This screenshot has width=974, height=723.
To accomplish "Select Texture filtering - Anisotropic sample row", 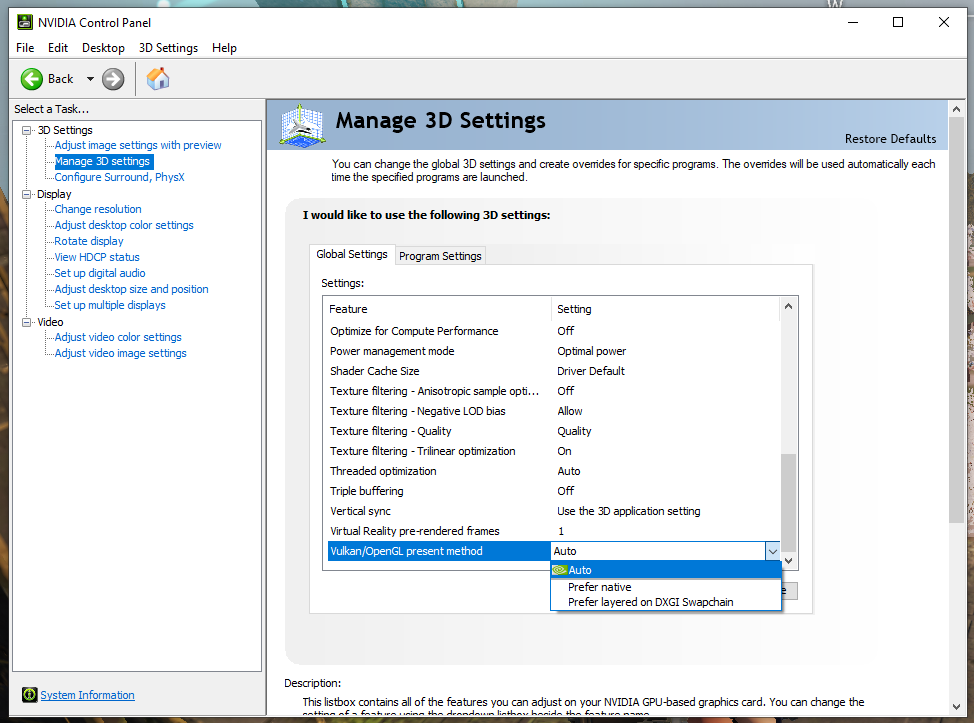I will 553,391.
